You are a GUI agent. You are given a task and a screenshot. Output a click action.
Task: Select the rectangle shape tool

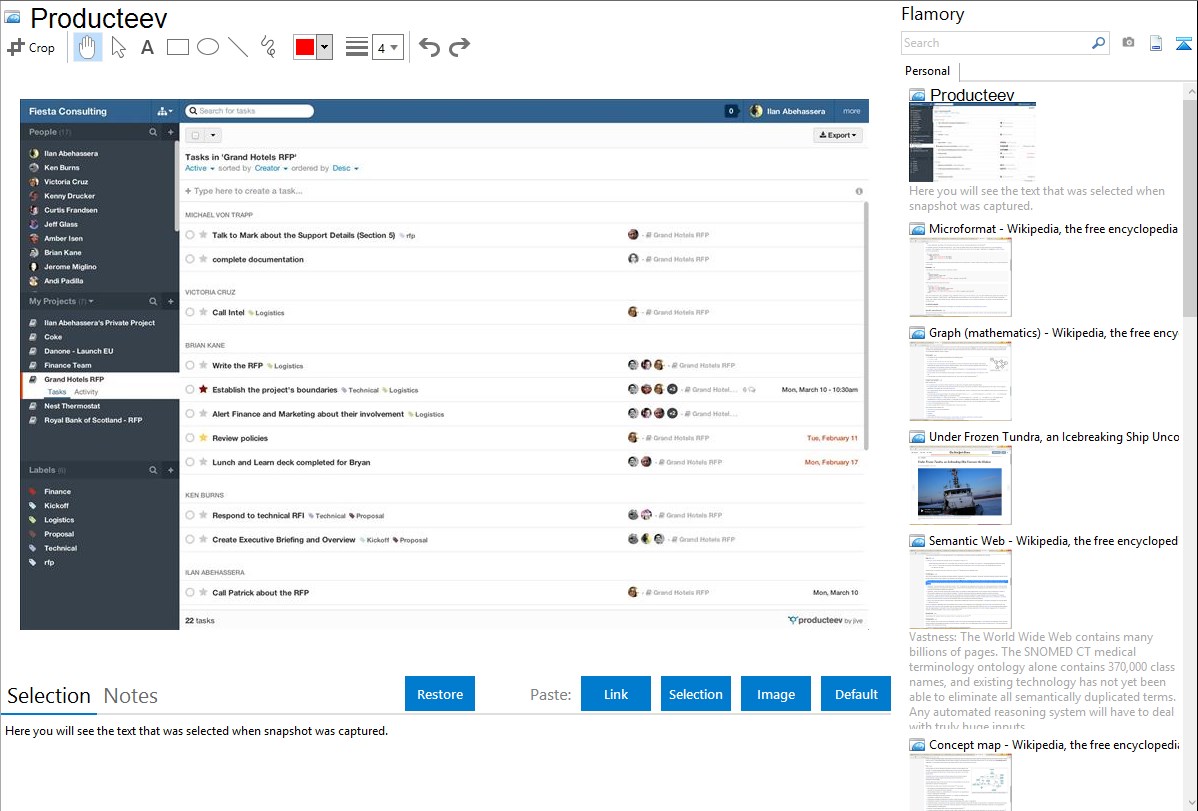point(177,47)
